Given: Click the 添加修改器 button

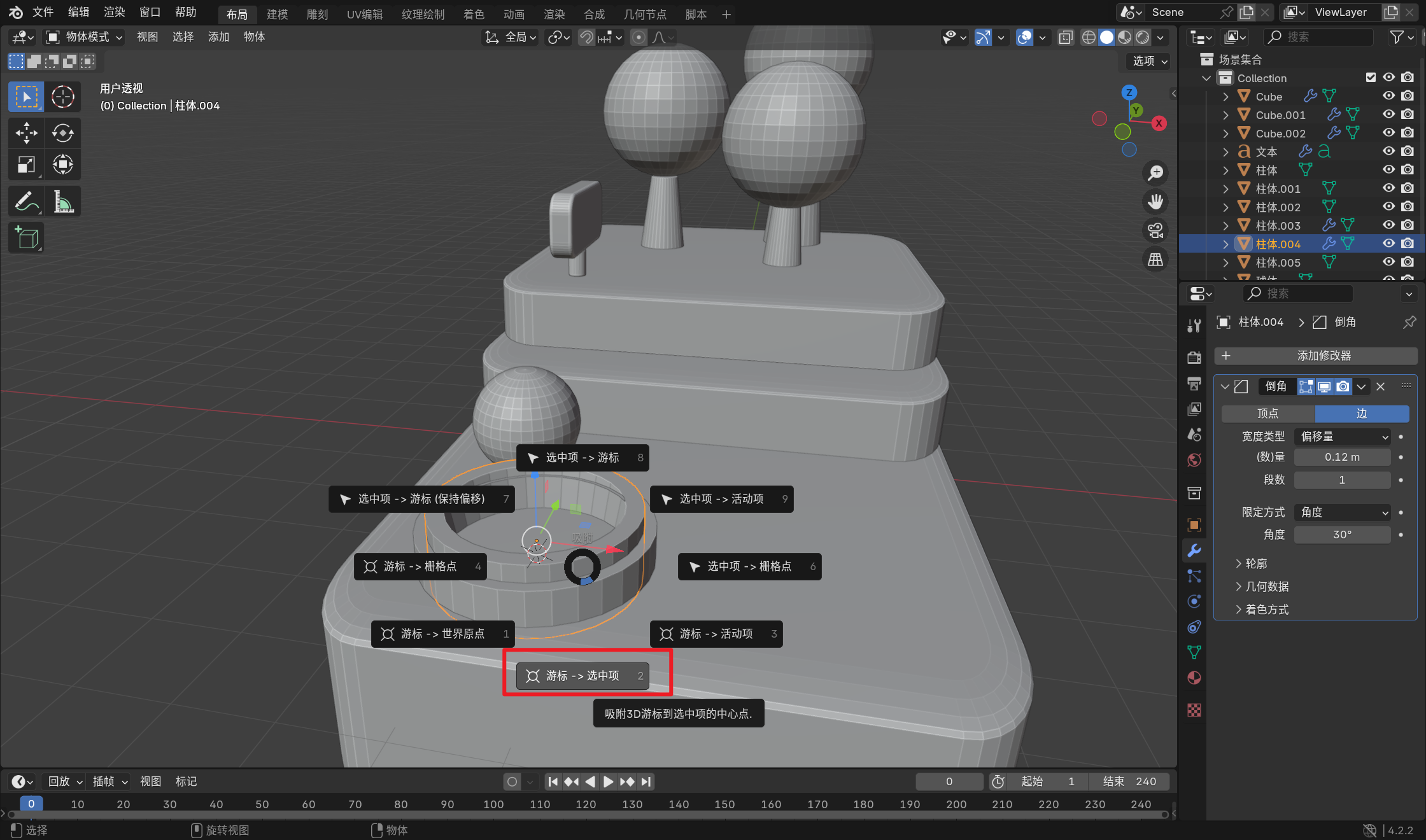Looking at the screenshot, I should [1315, 356].
